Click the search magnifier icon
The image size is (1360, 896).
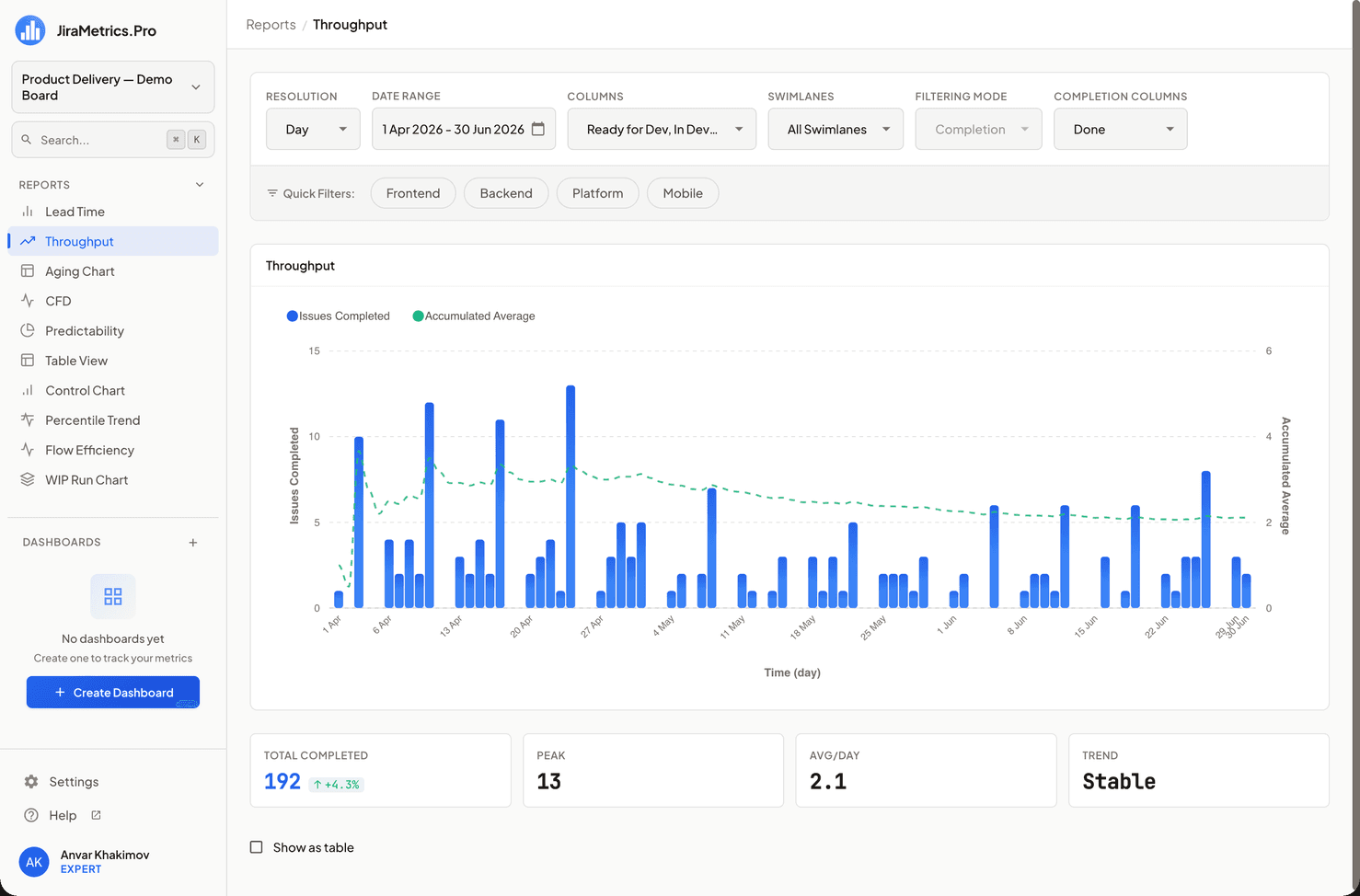click(x=28, y=140)
